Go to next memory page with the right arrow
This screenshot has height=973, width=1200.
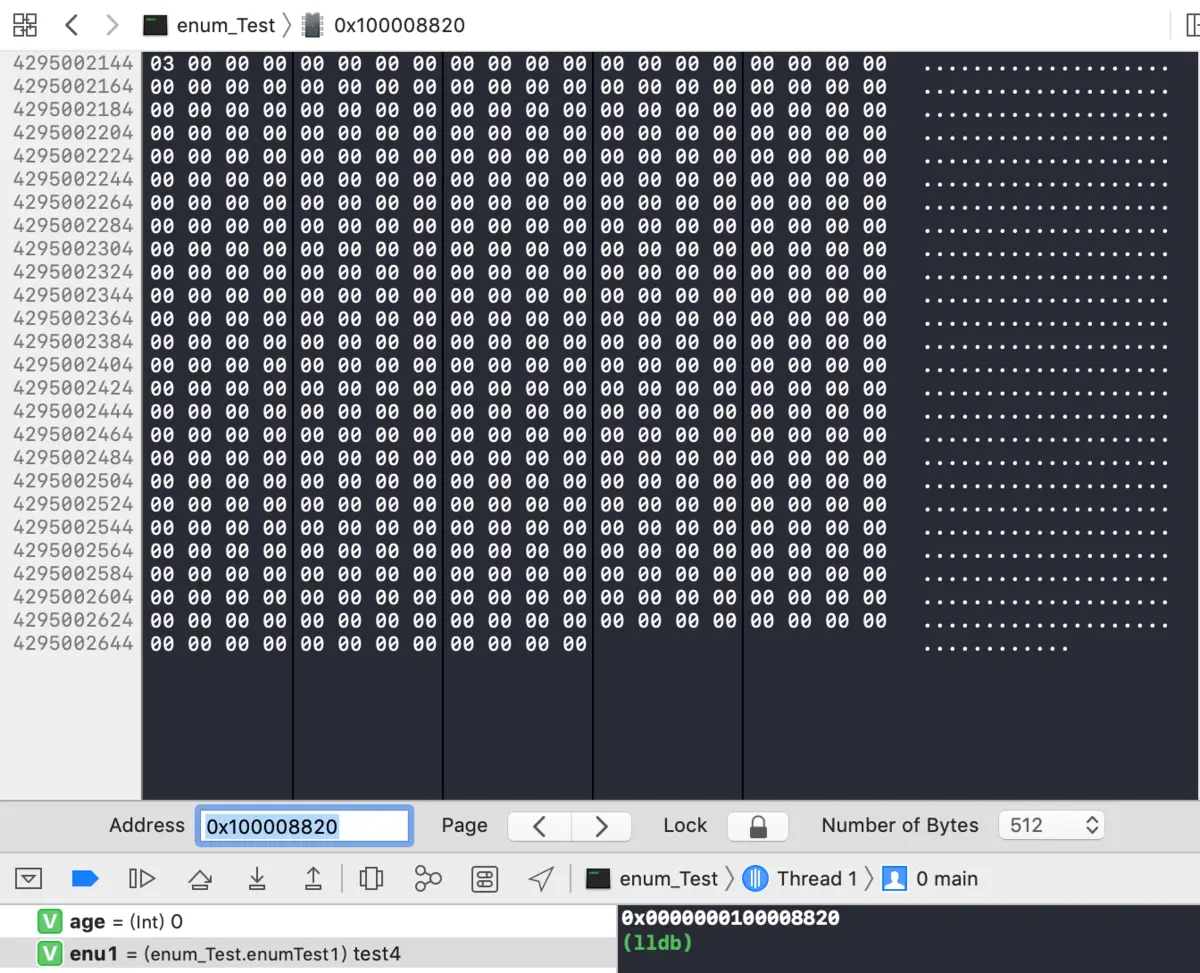pyautogui.click(x=600, y=826)
